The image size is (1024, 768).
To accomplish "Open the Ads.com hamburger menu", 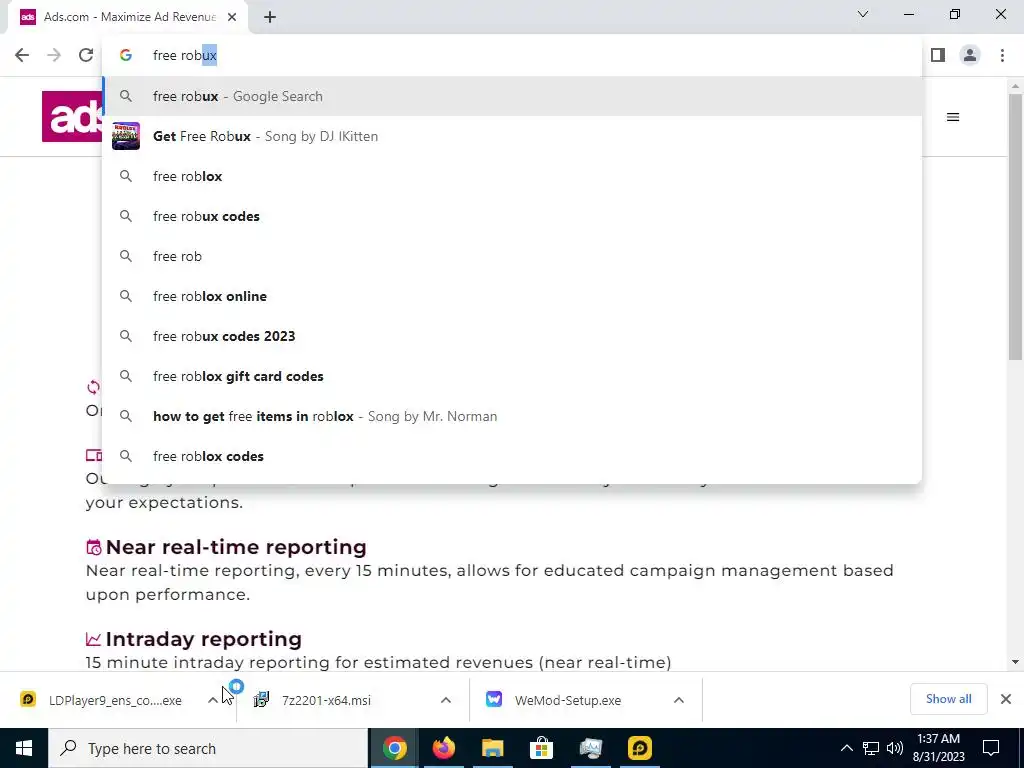I will 953,117.
